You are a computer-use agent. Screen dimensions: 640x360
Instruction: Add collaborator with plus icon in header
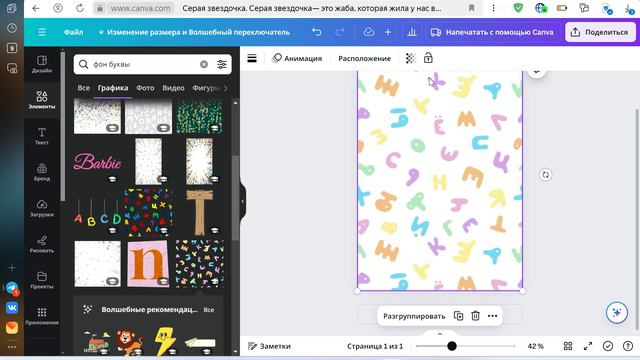(388, 32)
